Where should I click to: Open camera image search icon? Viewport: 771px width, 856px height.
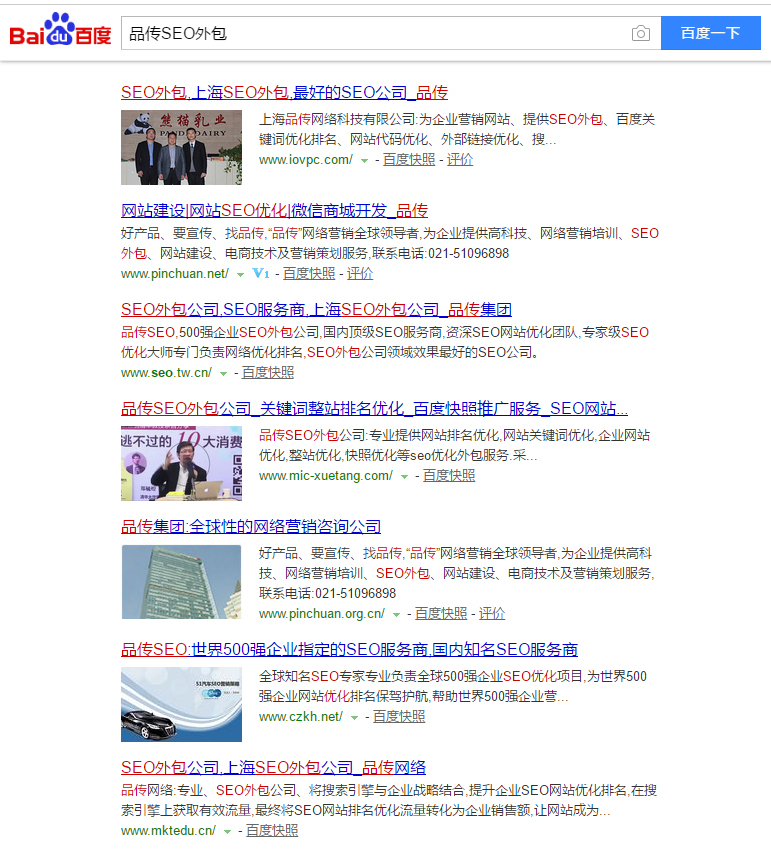coord(640,33)
